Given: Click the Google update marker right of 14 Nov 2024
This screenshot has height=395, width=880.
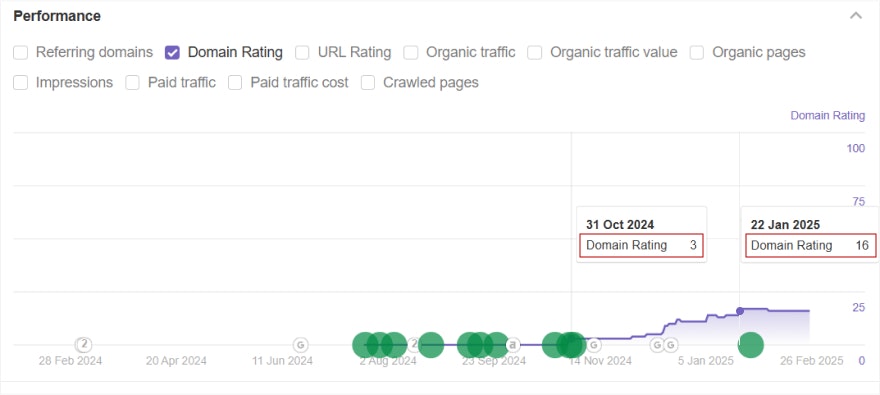Looking at the screenshot, I should (593, 345).
